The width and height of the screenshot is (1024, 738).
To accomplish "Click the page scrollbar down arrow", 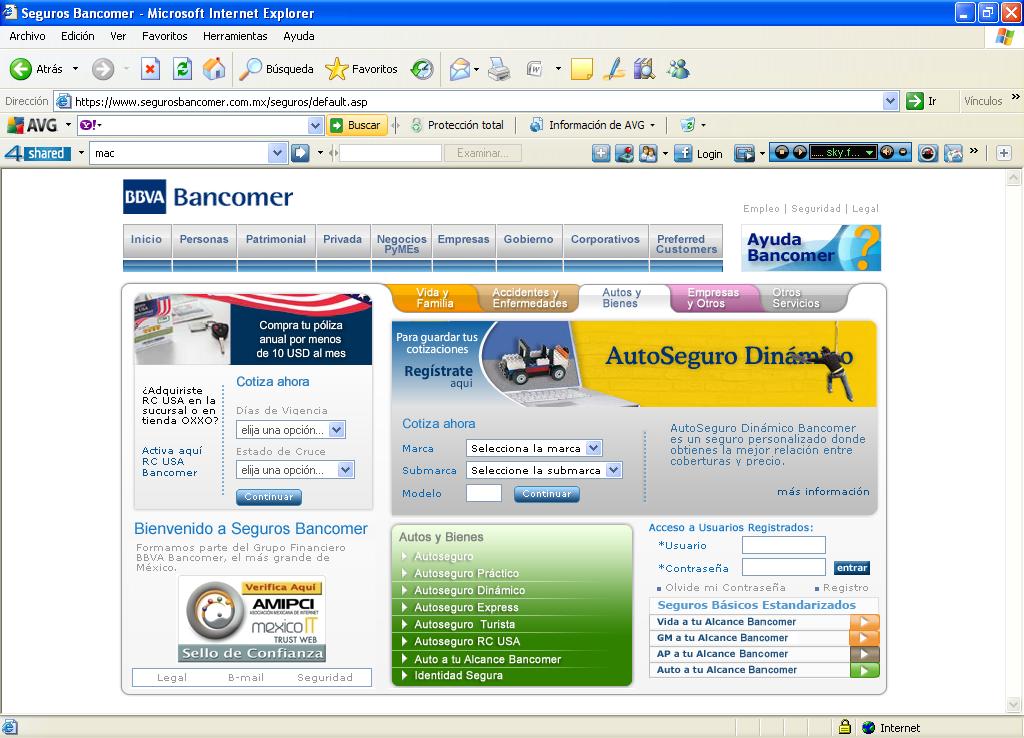I will 1014,705.
